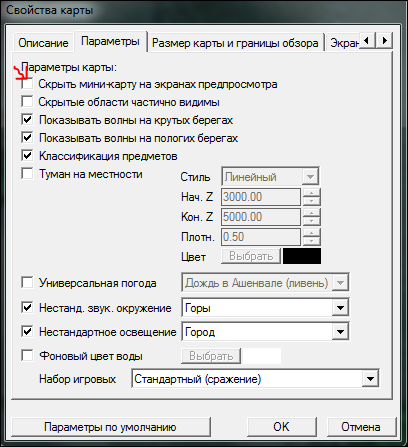Image resolution: width=408 pixels, height=447 pixels.
Task: Decrease the Плотн. value with down stepper
Action: tap(311, 241)
